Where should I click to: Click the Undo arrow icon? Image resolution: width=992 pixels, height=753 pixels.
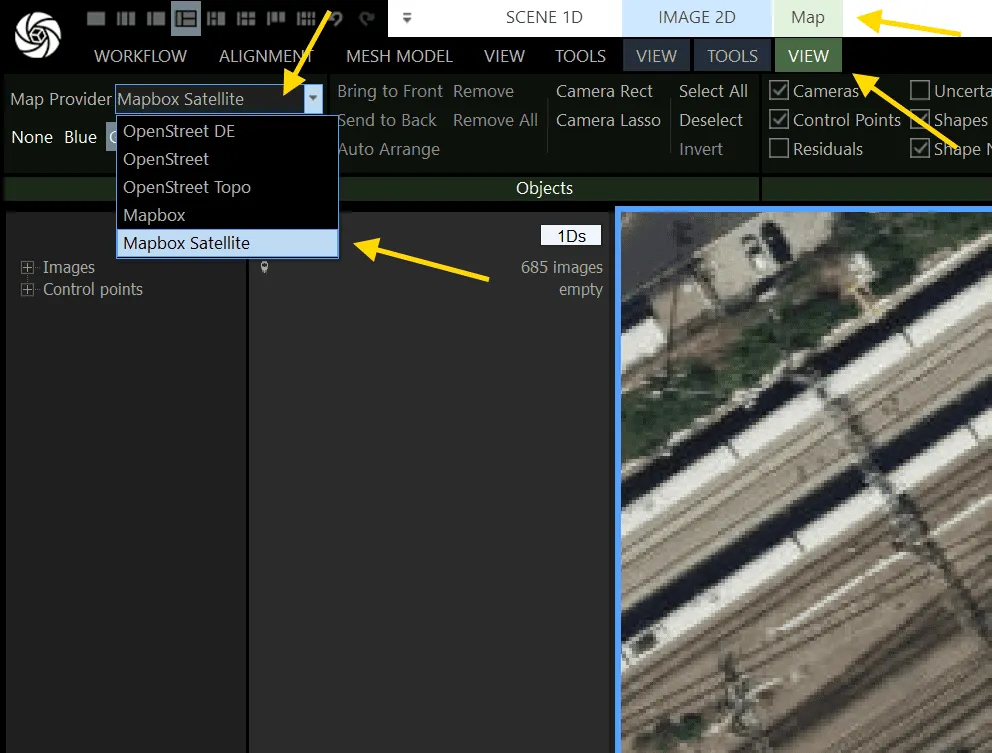(337, 18)
